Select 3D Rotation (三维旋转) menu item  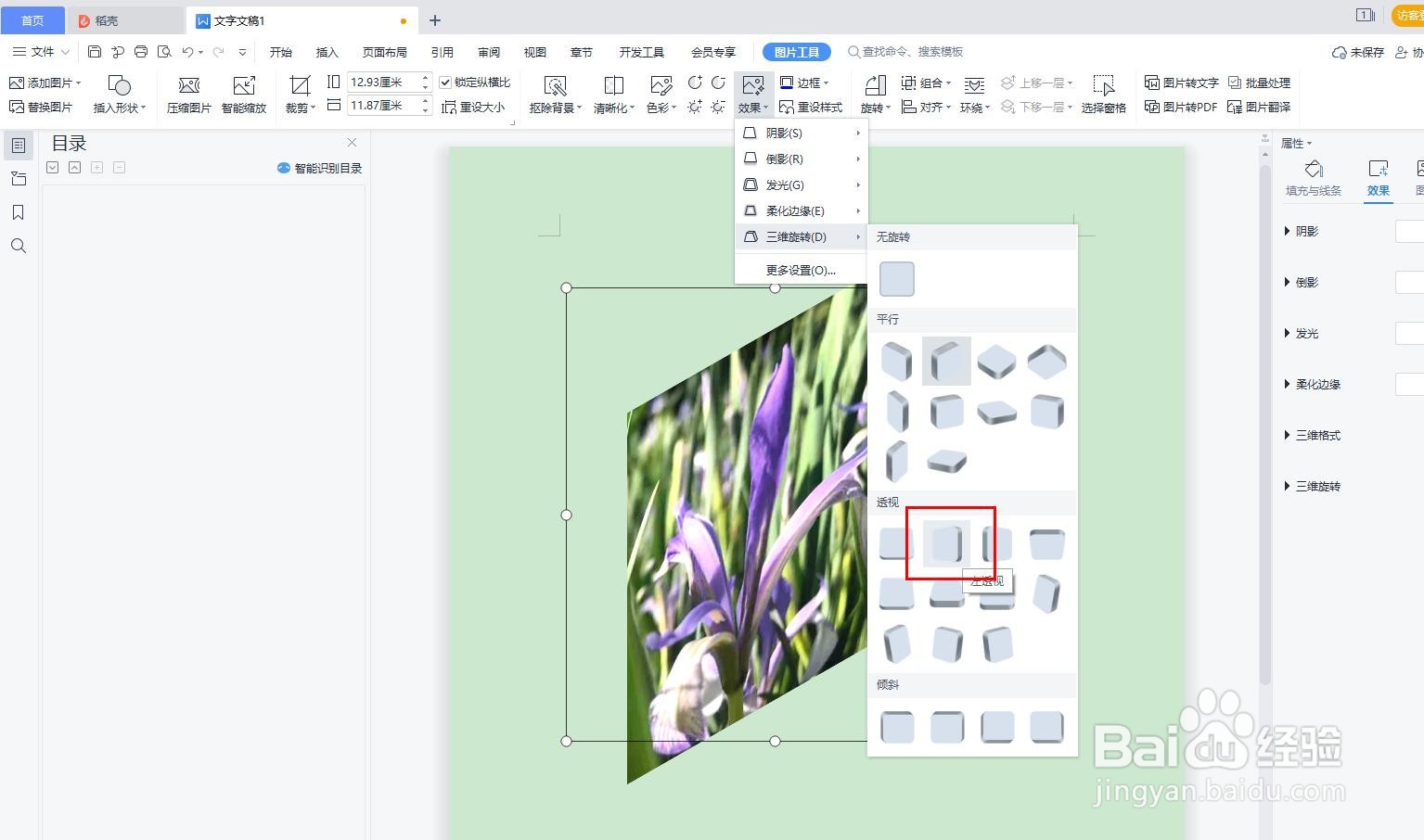coord(802,236)
